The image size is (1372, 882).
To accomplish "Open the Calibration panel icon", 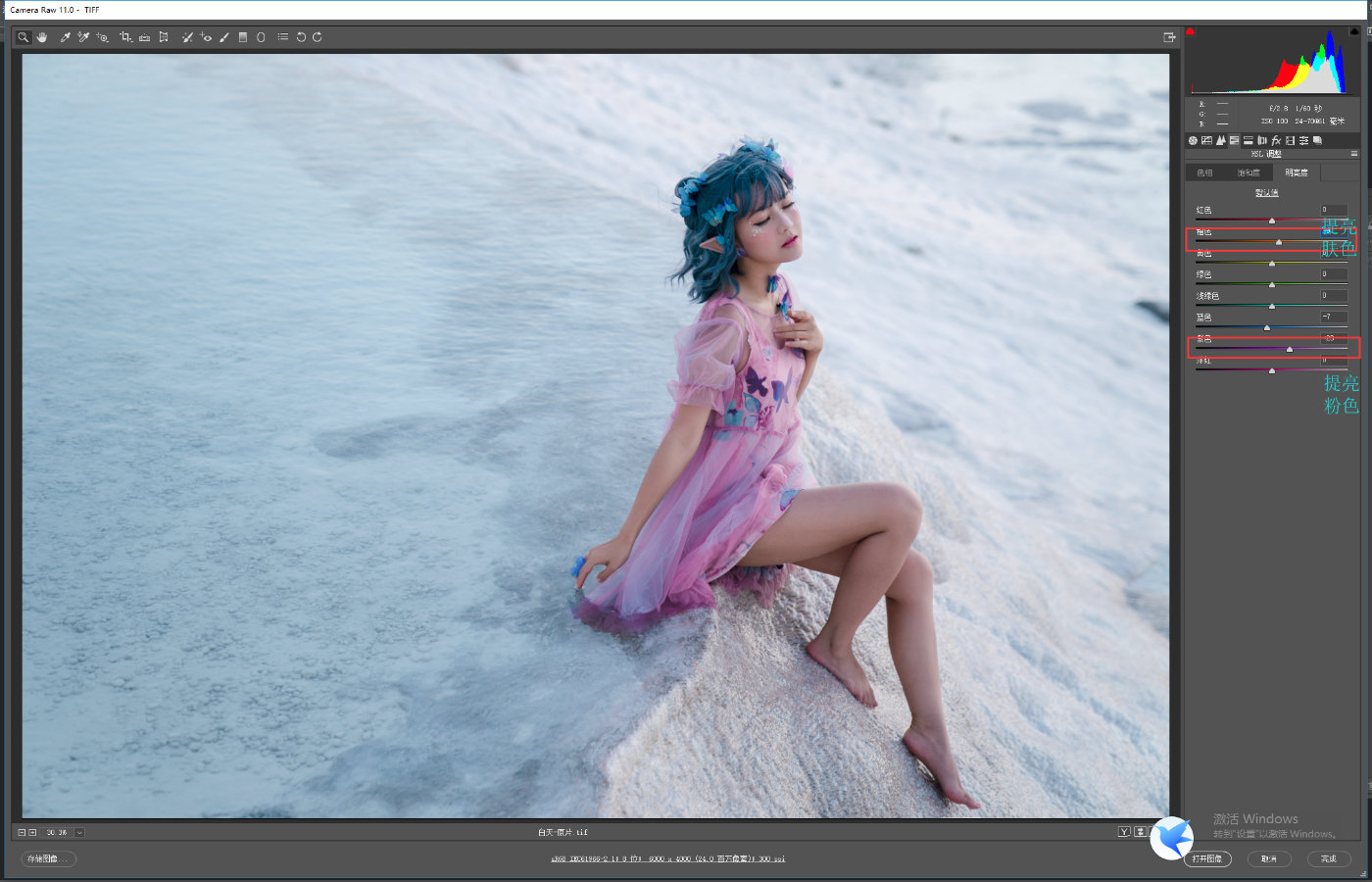I will click(x=1290, y=140).
